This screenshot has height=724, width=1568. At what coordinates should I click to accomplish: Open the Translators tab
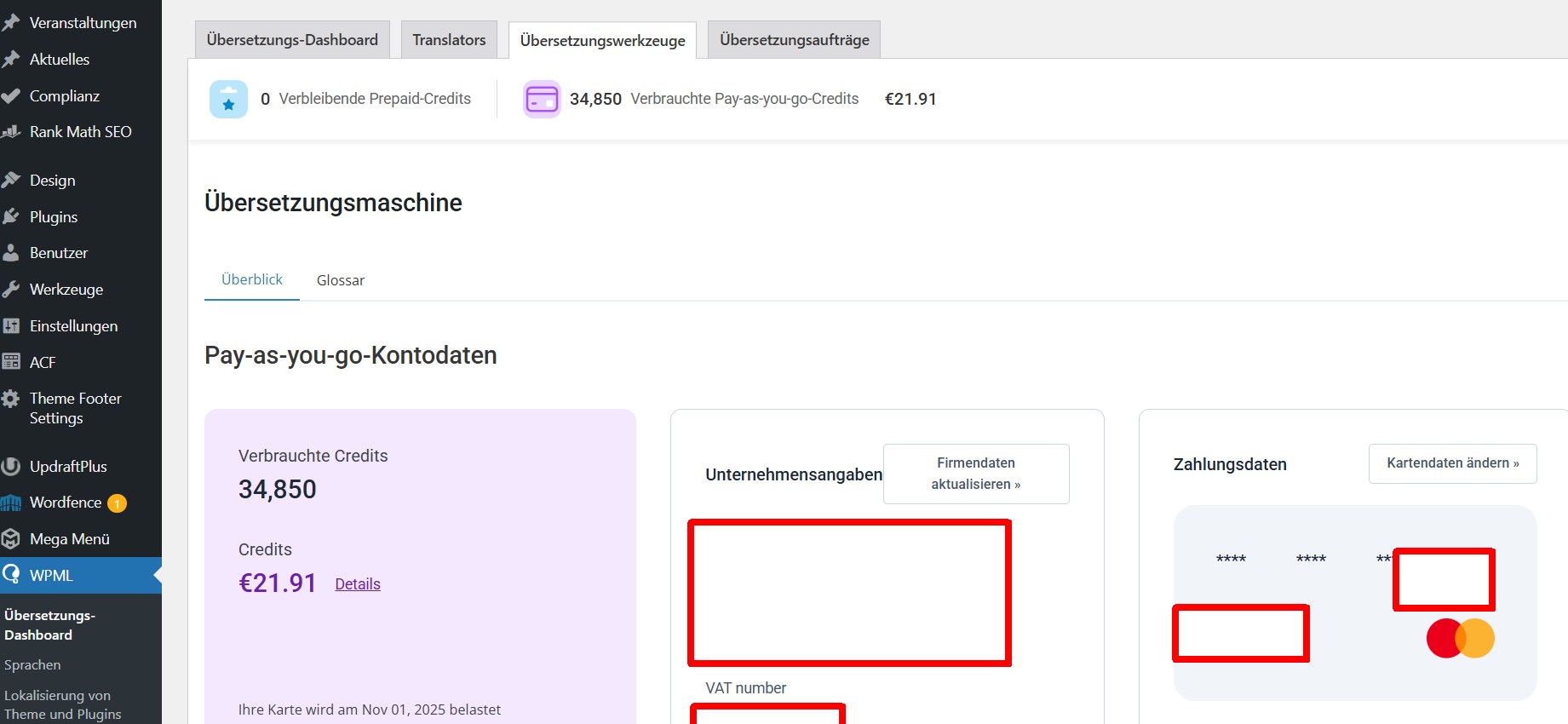(x=449, y=40)
